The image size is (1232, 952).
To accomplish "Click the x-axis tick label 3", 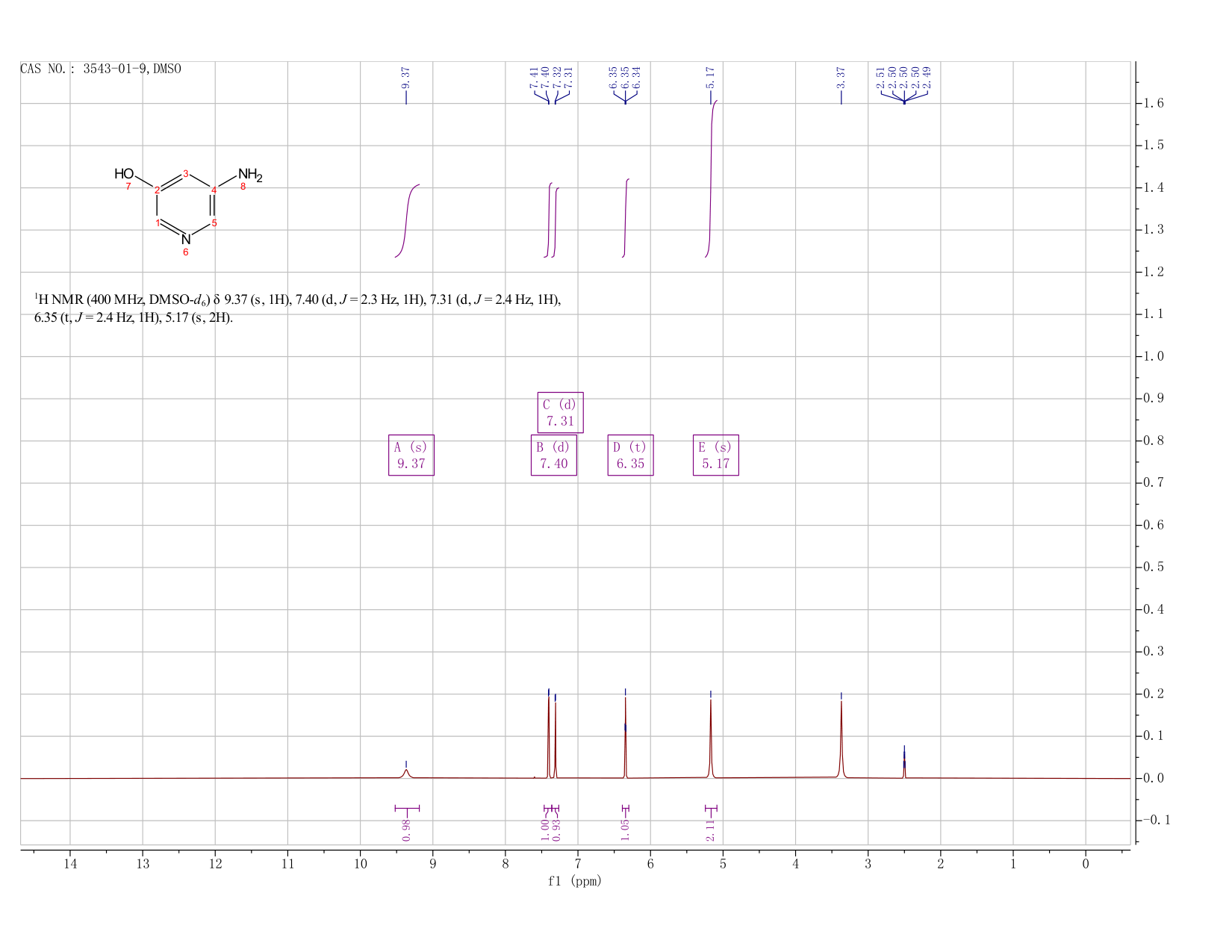I will click(x=868, y=864).
